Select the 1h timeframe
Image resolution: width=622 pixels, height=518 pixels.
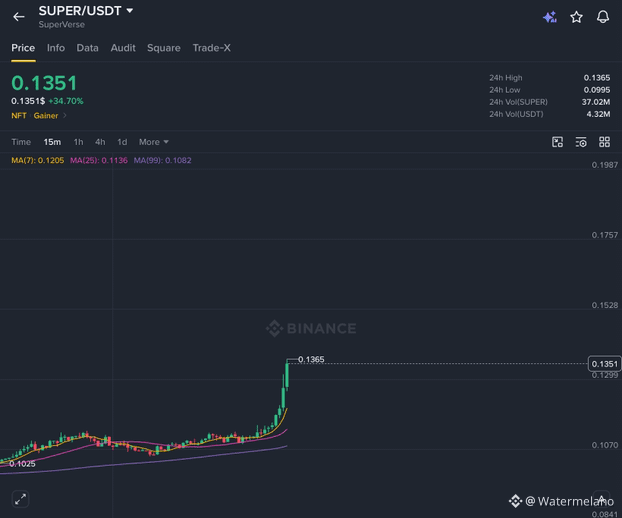(x=79, y=142)
